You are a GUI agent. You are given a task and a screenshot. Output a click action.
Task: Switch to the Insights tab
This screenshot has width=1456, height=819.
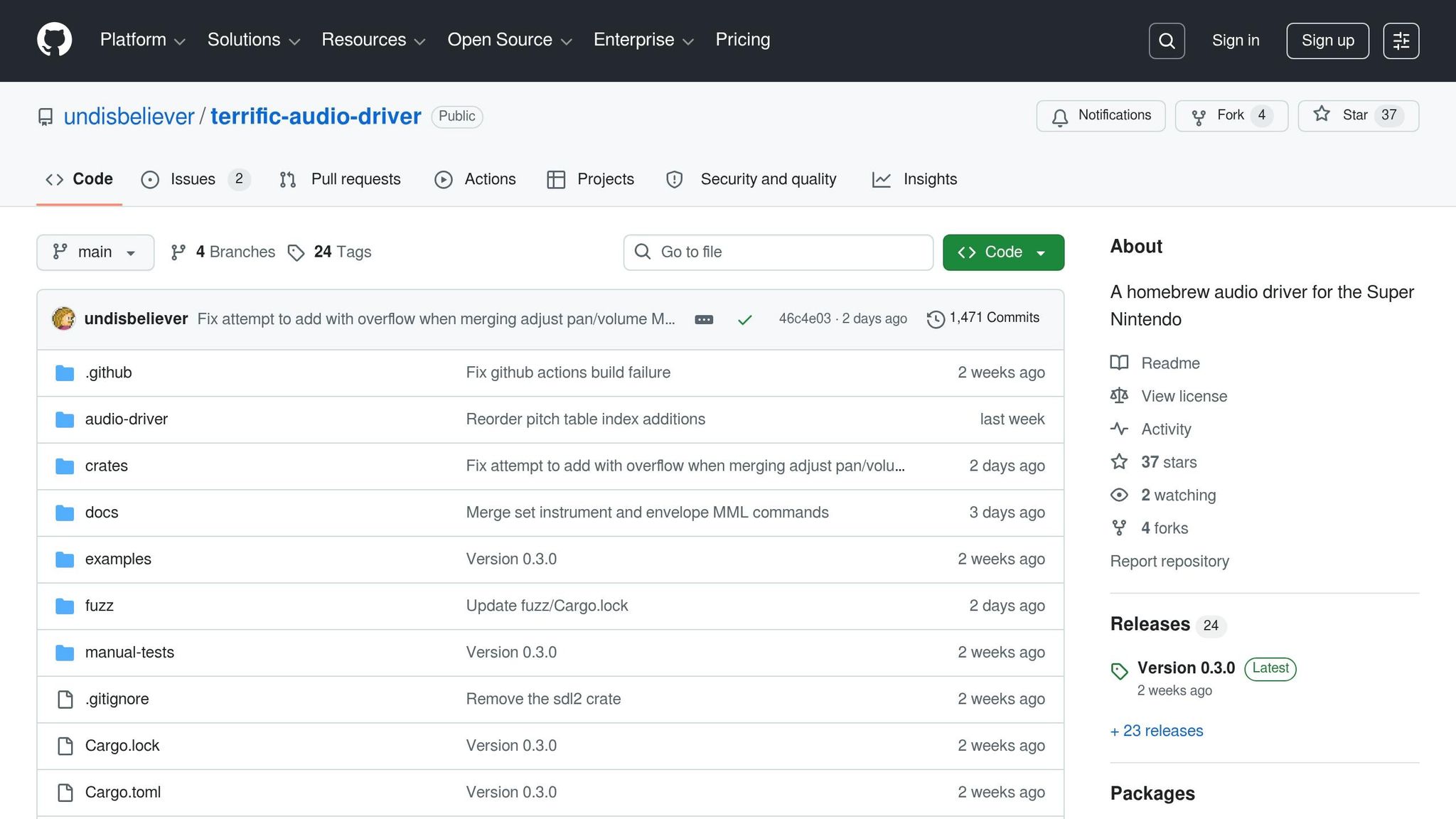pos(914,179)
